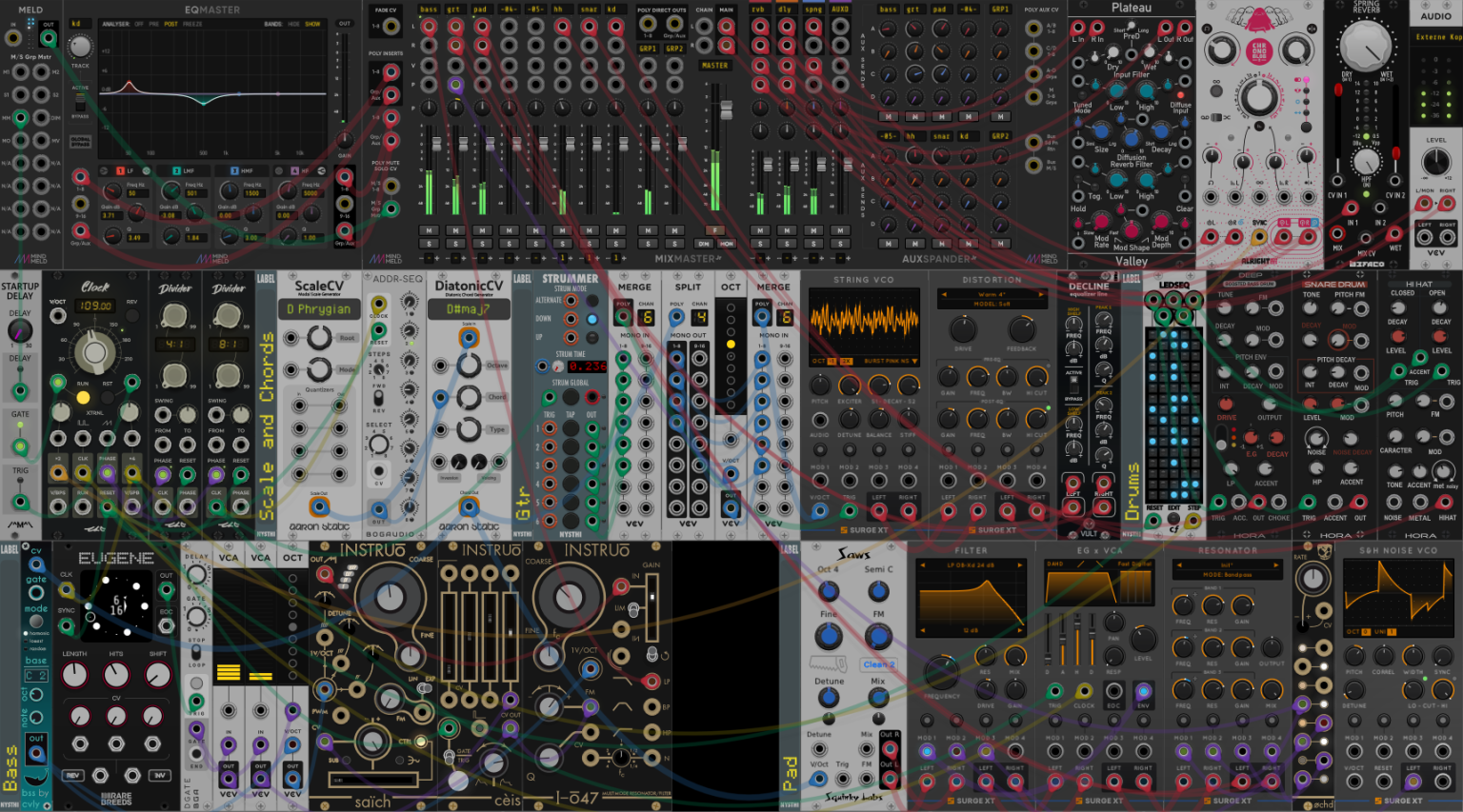Click the FEEDBACK knob on Distortion module

click(x=1021, y=329)
